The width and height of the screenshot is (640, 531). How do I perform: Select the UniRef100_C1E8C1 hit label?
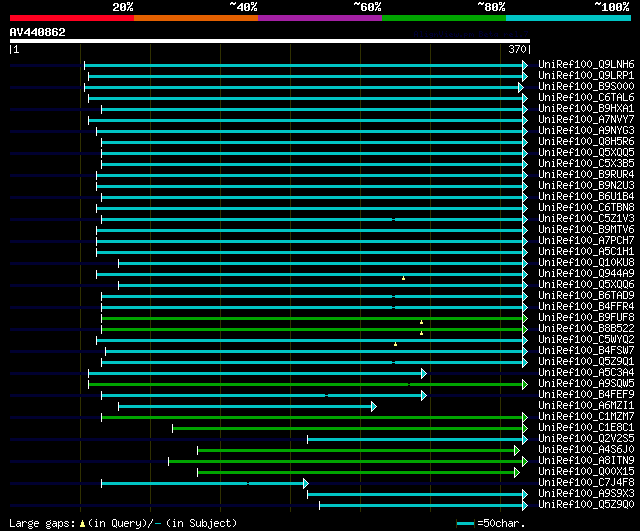pos(586,428)
